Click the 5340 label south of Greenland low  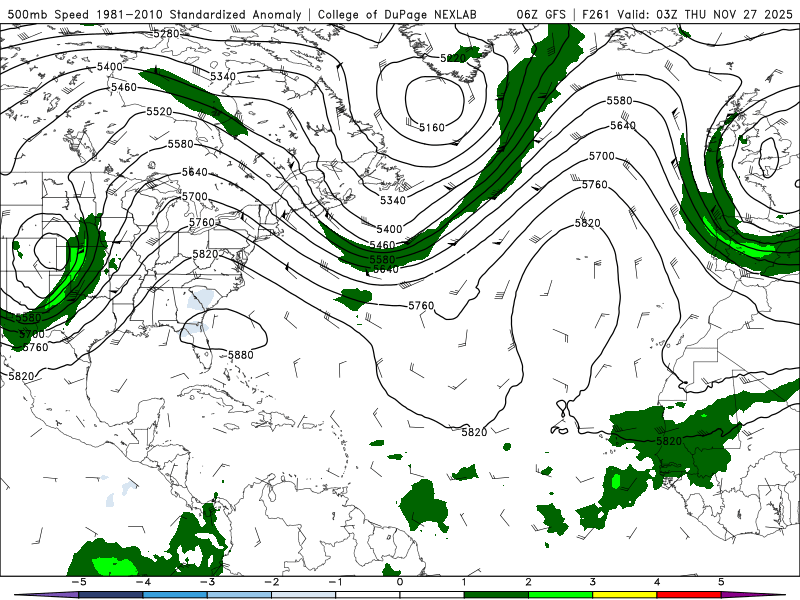point(392,200)
